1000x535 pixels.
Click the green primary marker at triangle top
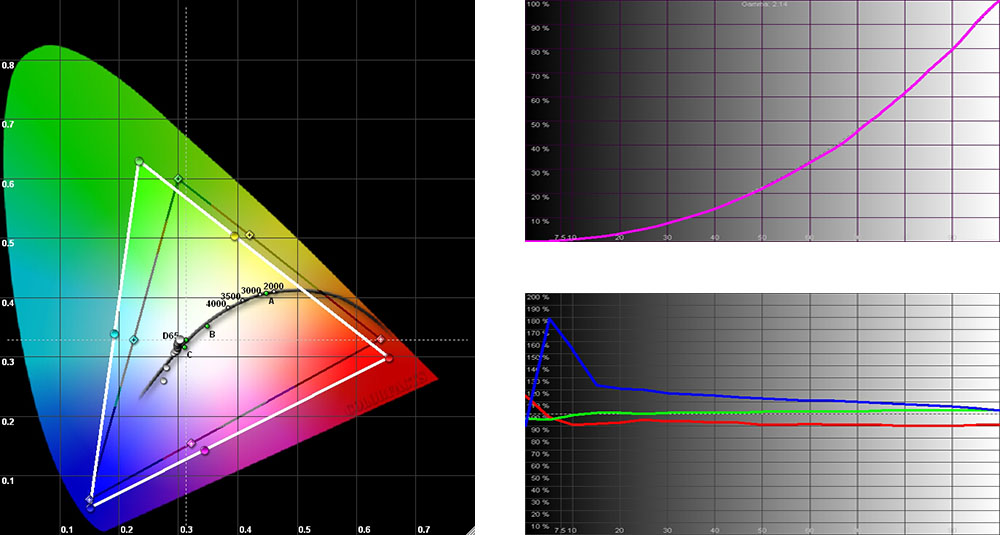(x=139, y=161)
